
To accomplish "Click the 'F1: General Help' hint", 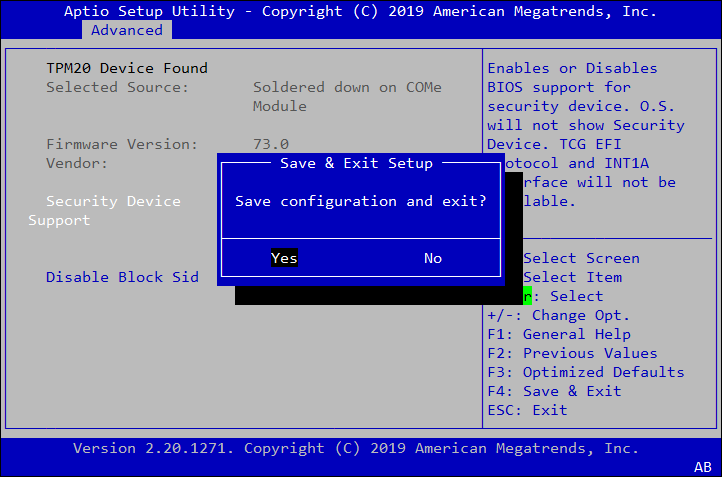I will (x=559, y=334).
